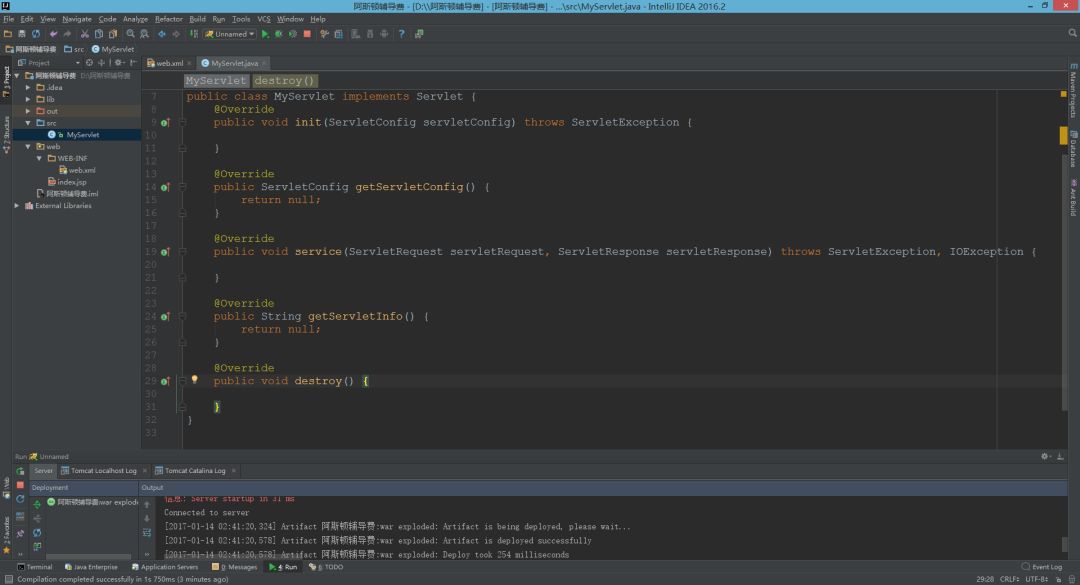Click the intention light bulb on line 29
The image size is (1080, 585).
pos(194,380)
